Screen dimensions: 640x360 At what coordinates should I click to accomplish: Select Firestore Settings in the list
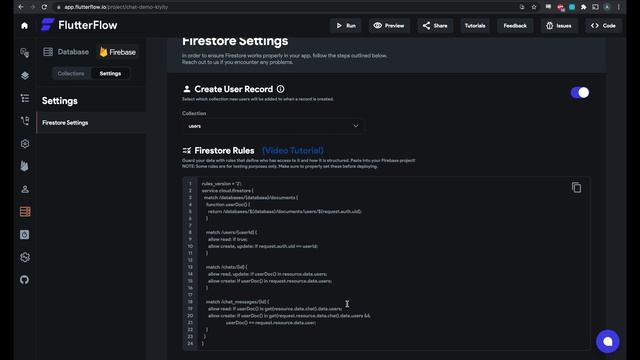click(91, 123)
